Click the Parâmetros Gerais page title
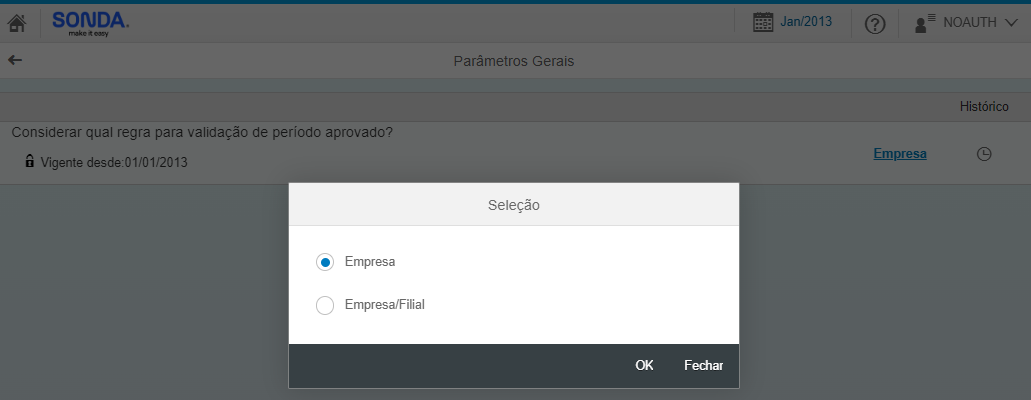This screenshot has height=400, width=1031. [x=514, y=61]
